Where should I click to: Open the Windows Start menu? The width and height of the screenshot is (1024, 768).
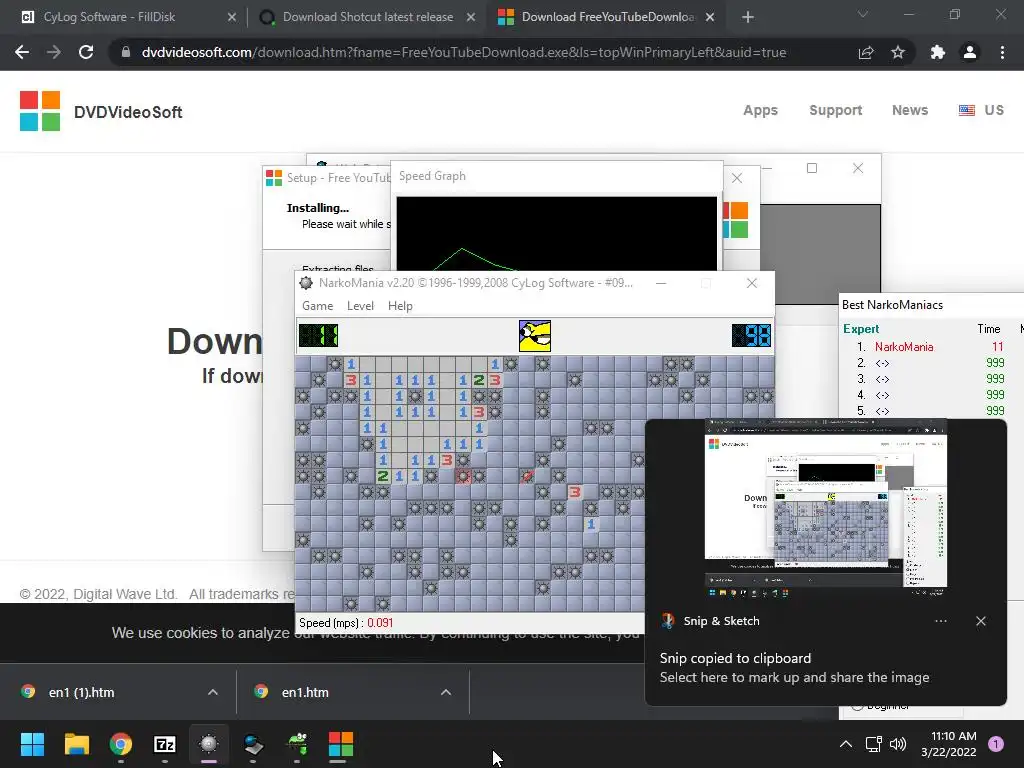point(32,744)
